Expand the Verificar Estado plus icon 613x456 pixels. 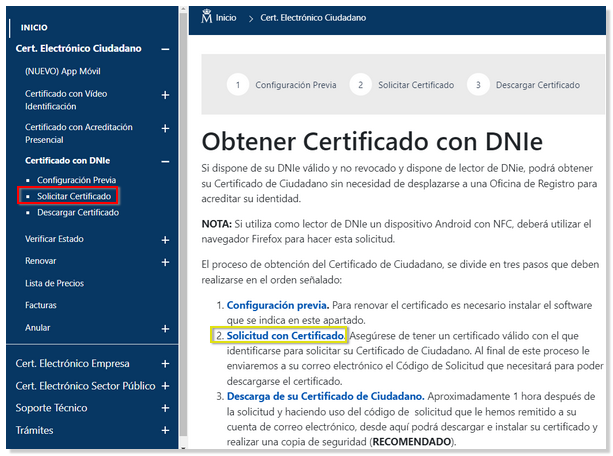165,240
